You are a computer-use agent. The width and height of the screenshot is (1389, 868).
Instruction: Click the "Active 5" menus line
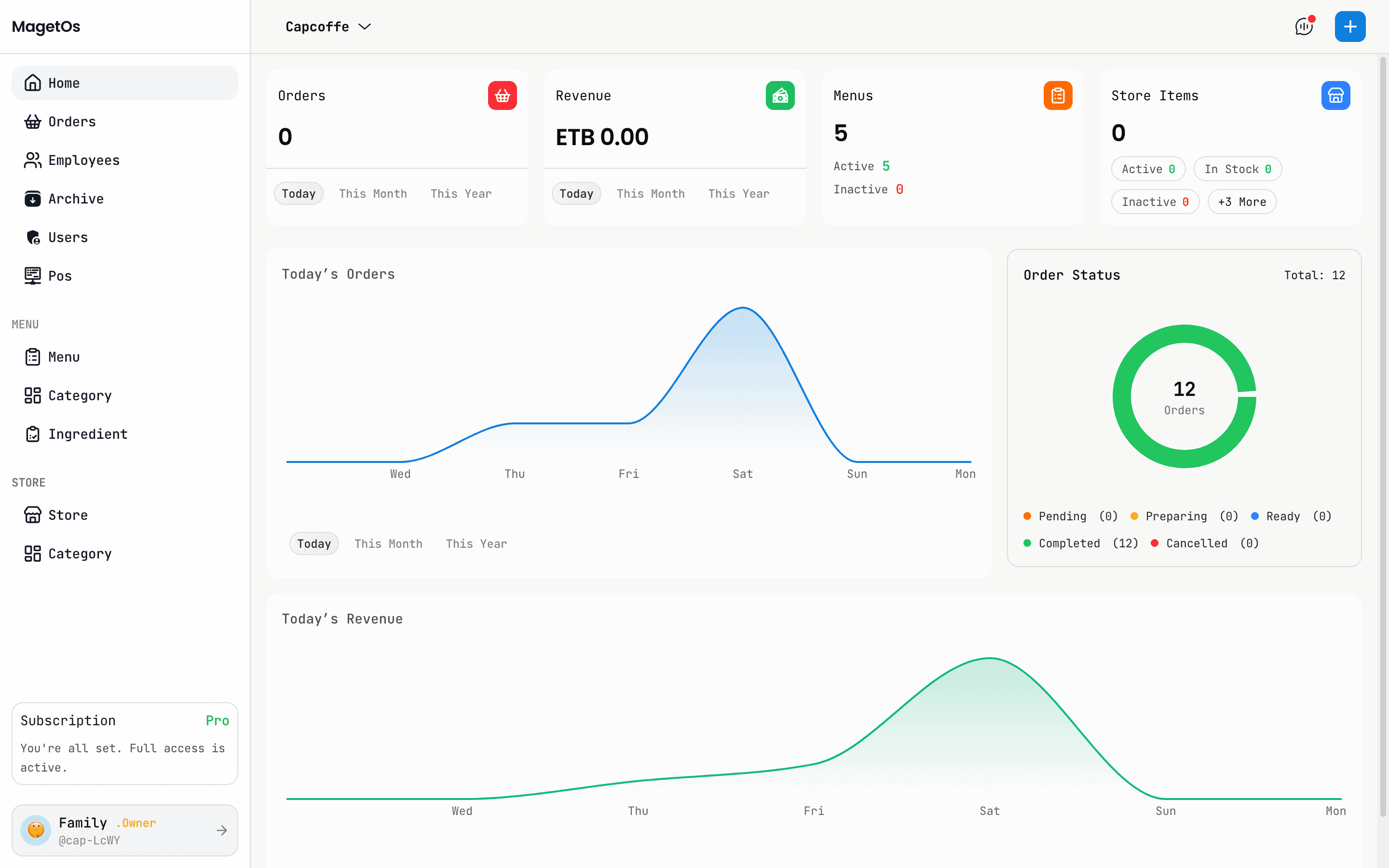(861, 166)
